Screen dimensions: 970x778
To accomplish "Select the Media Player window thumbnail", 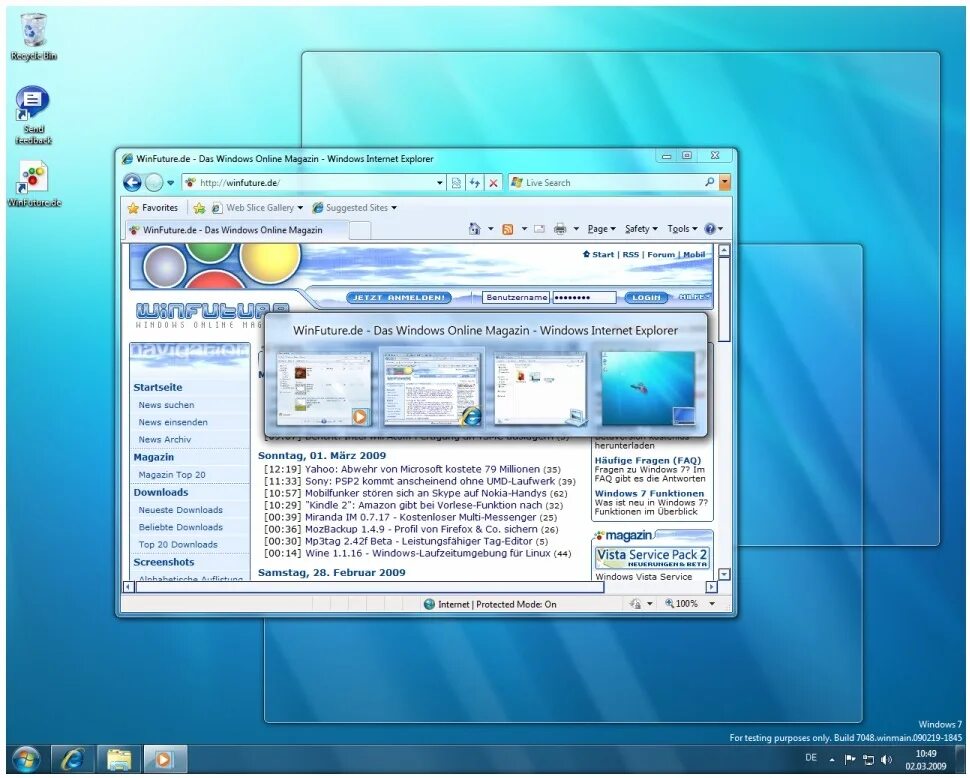I will click(x=324, y=389).
